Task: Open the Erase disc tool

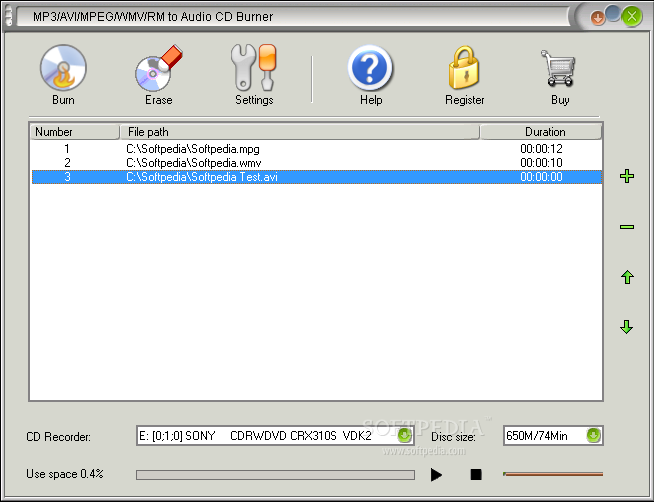Action: [158, 68]
